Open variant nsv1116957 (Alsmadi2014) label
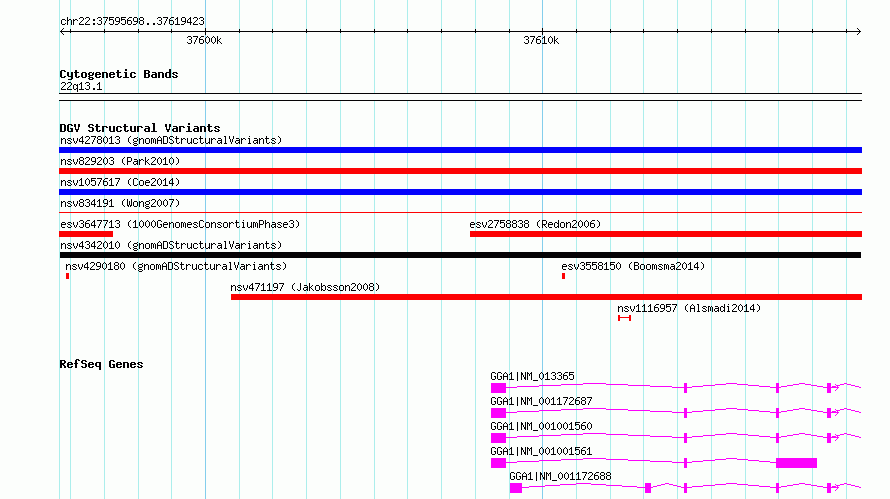The height and width of the screenshot is (499, 890). (689, 308)
